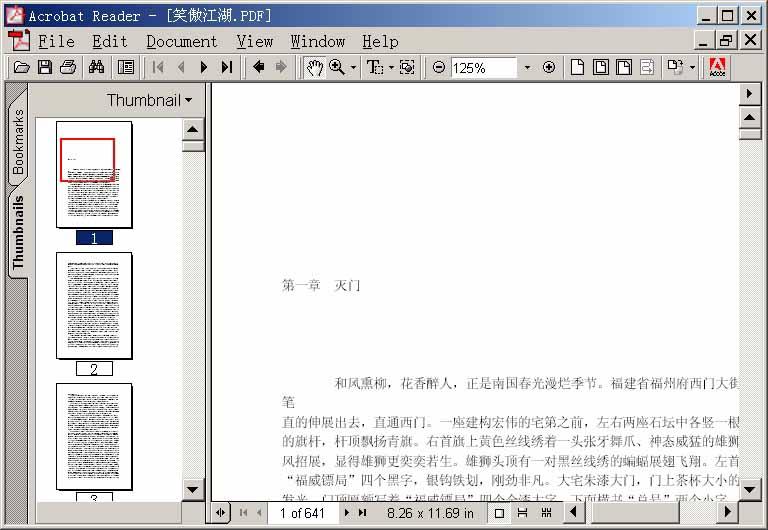
Task: Open the text select tool dropdown arrow
Action: [x=391, y=68]
